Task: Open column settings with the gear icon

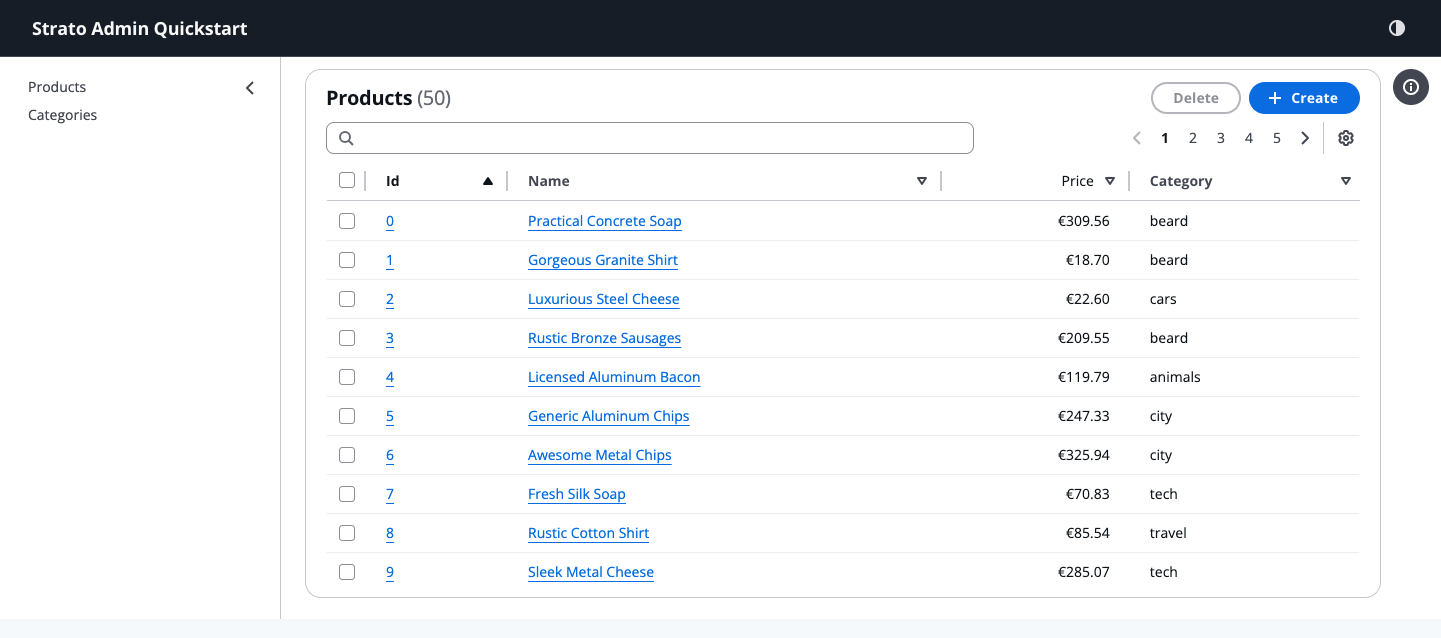Action: (1345, 138)
